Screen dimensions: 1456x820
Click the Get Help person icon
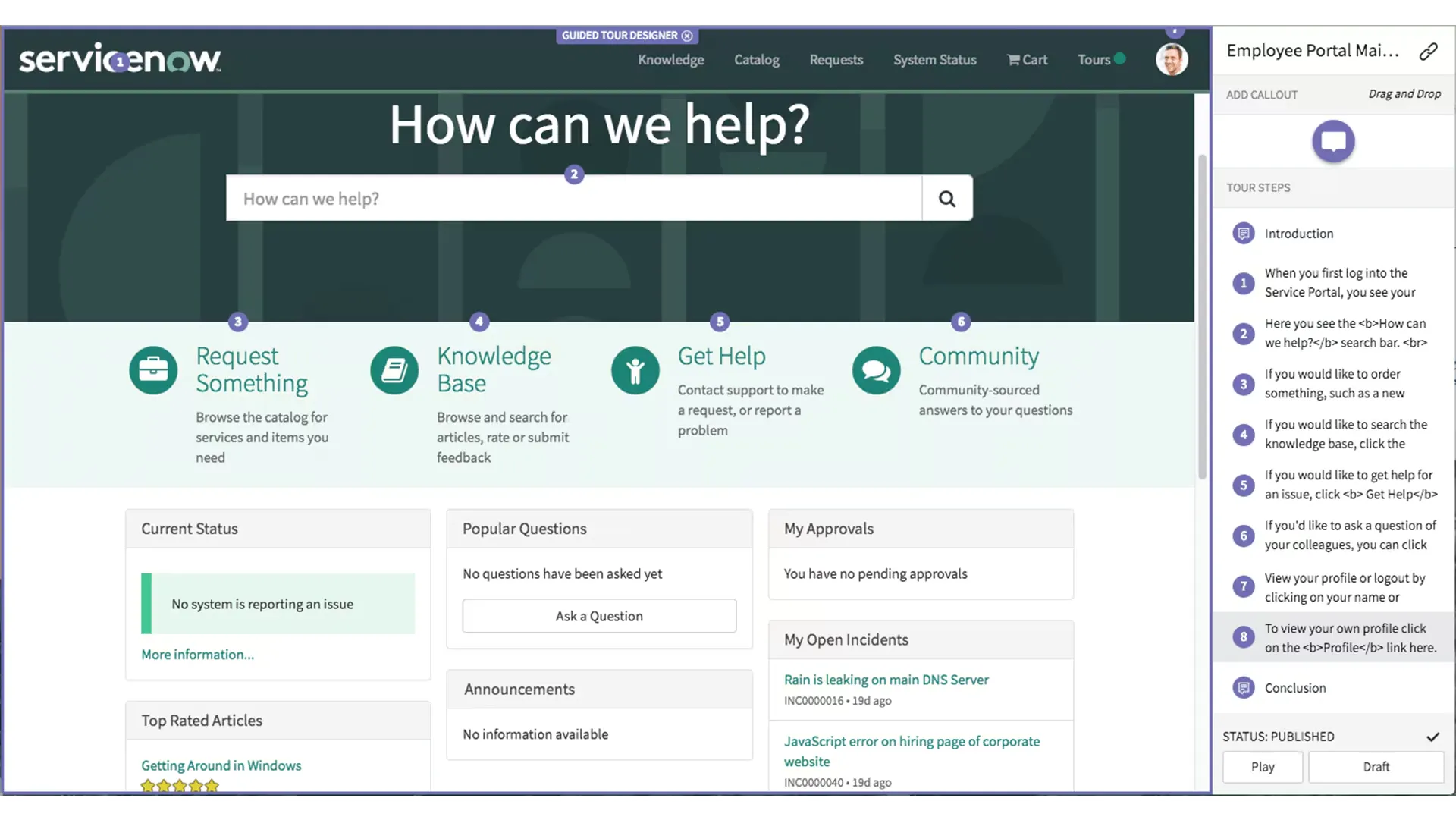[635, 370]
